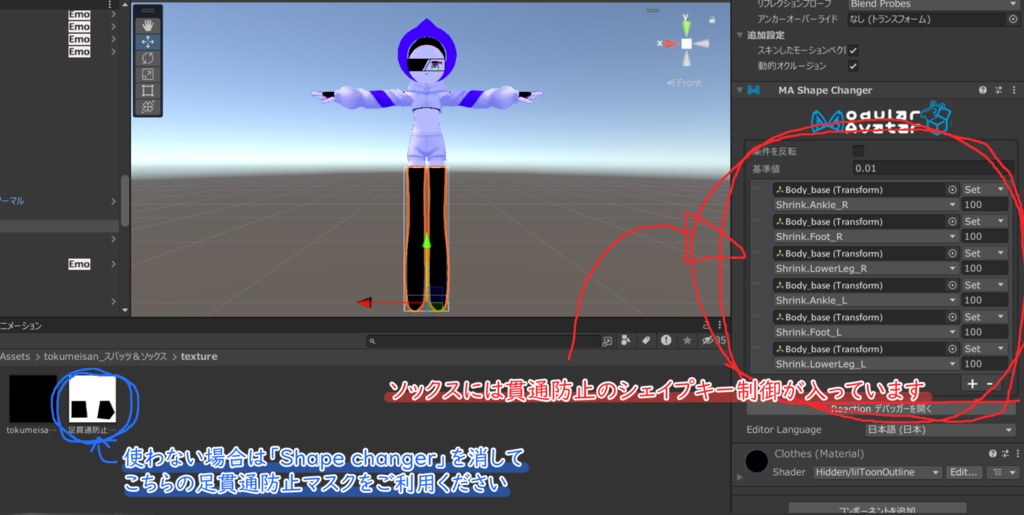Open the Scene view three-line options menu
This screenshot has height=515, width=1024.
[x=652, y=10]
